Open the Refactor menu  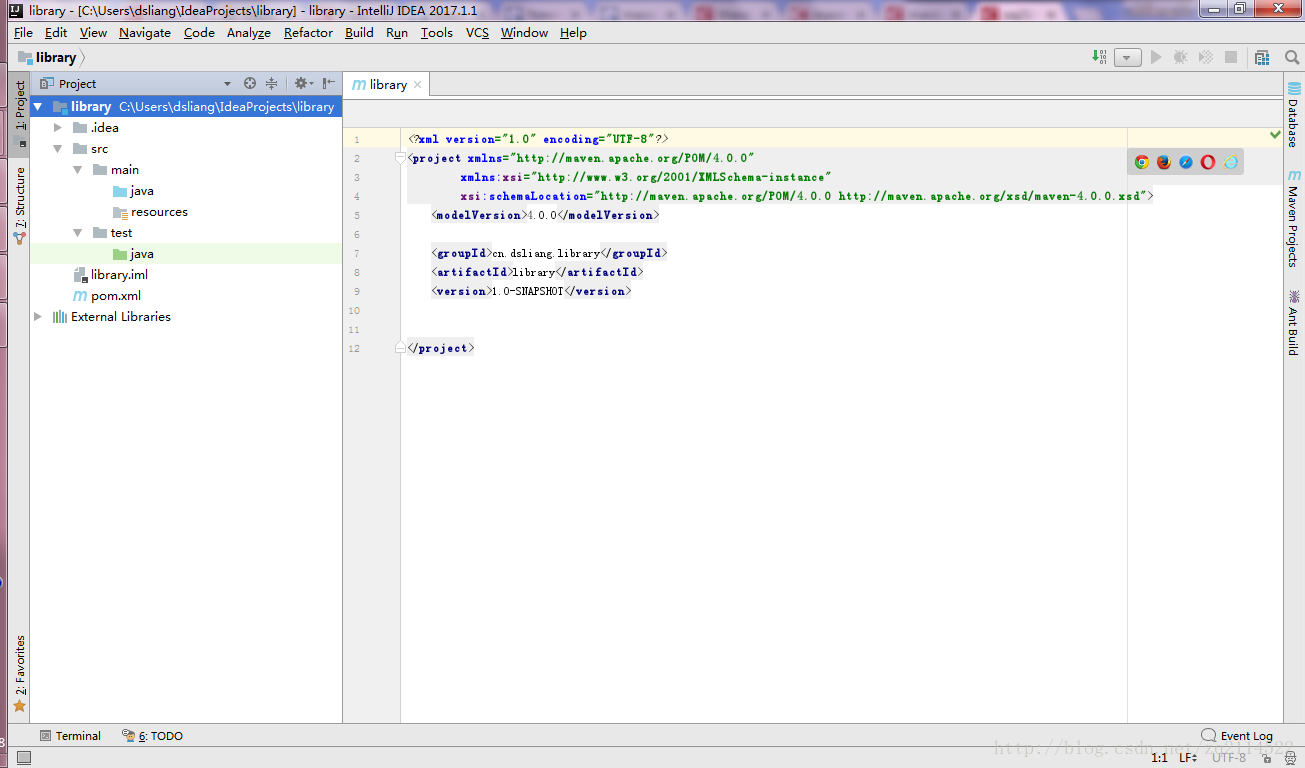pyautogui.click(x=308, y=33)
